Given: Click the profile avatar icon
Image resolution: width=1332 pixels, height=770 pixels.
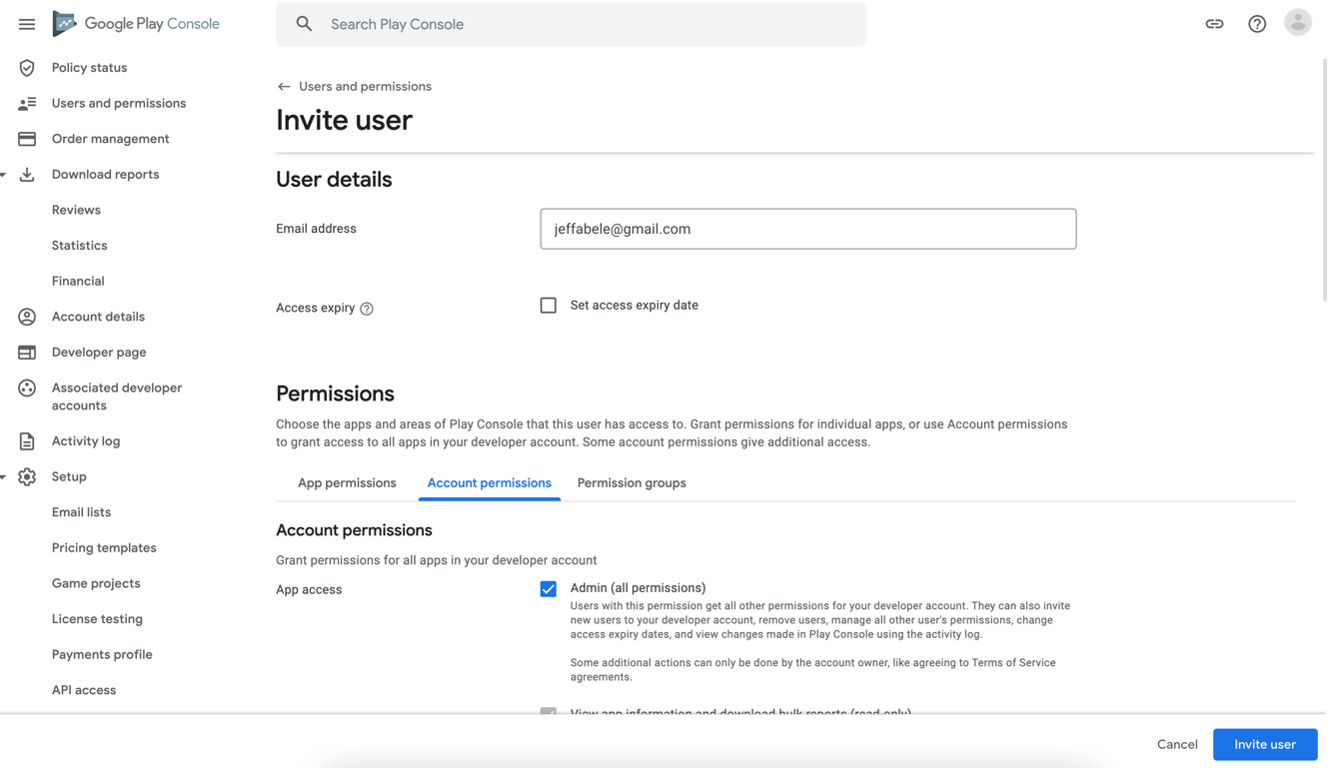Looking at the screenshot, I should point(1297,21).
